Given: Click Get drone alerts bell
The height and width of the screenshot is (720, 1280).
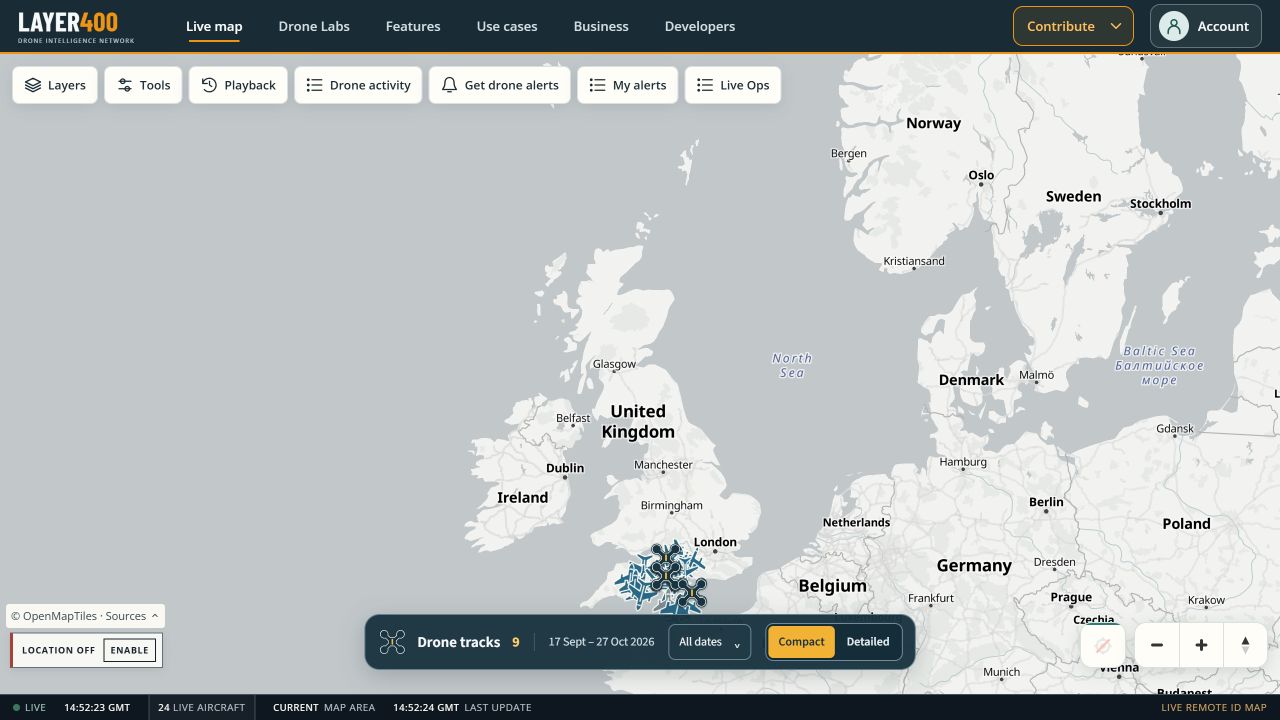Looking at the screenshot, I should pyautogui.click(x=449, y=85).
